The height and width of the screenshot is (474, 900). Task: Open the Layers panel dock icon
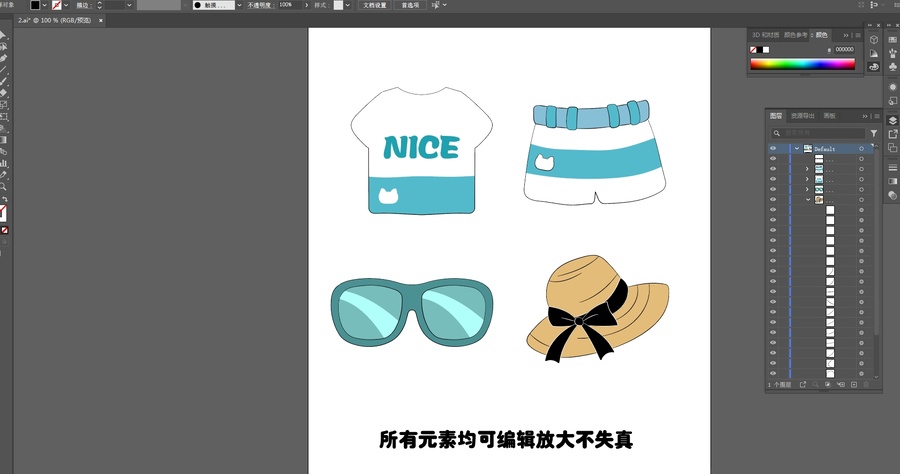point(893,121)
